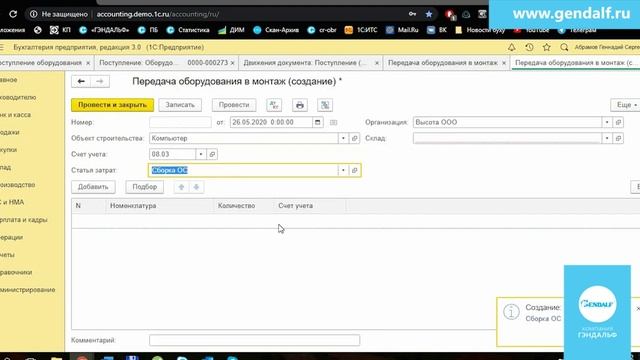Open Банк и касса section

point(16,115)
